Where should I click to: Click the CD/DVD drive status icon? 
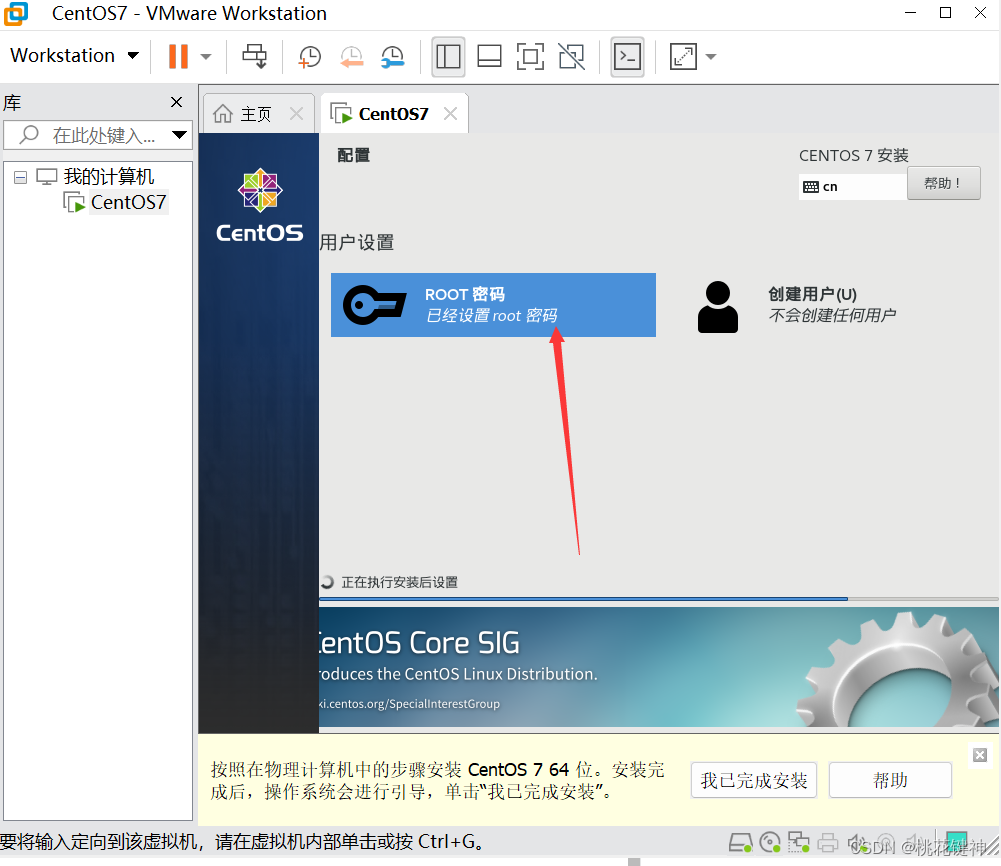(x=771, y=843)
